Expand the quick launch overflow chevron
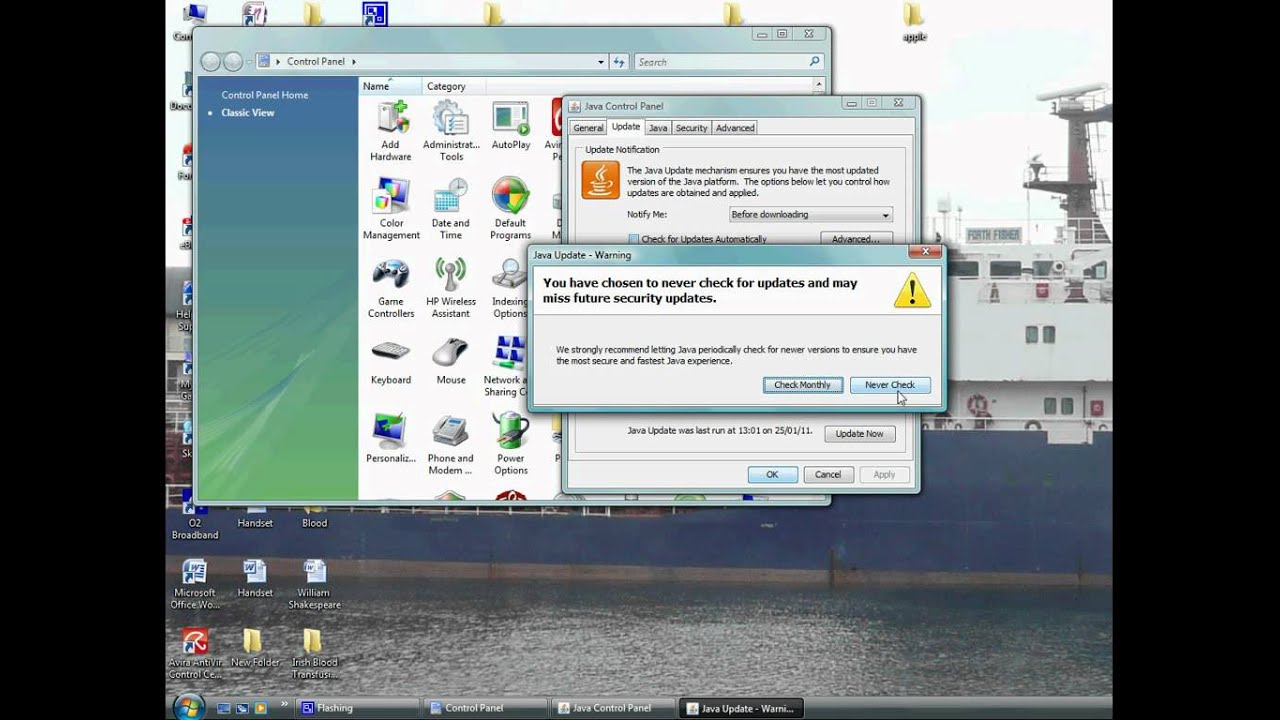Viewport: 1280px width, 720px height. tap(285, 704)
